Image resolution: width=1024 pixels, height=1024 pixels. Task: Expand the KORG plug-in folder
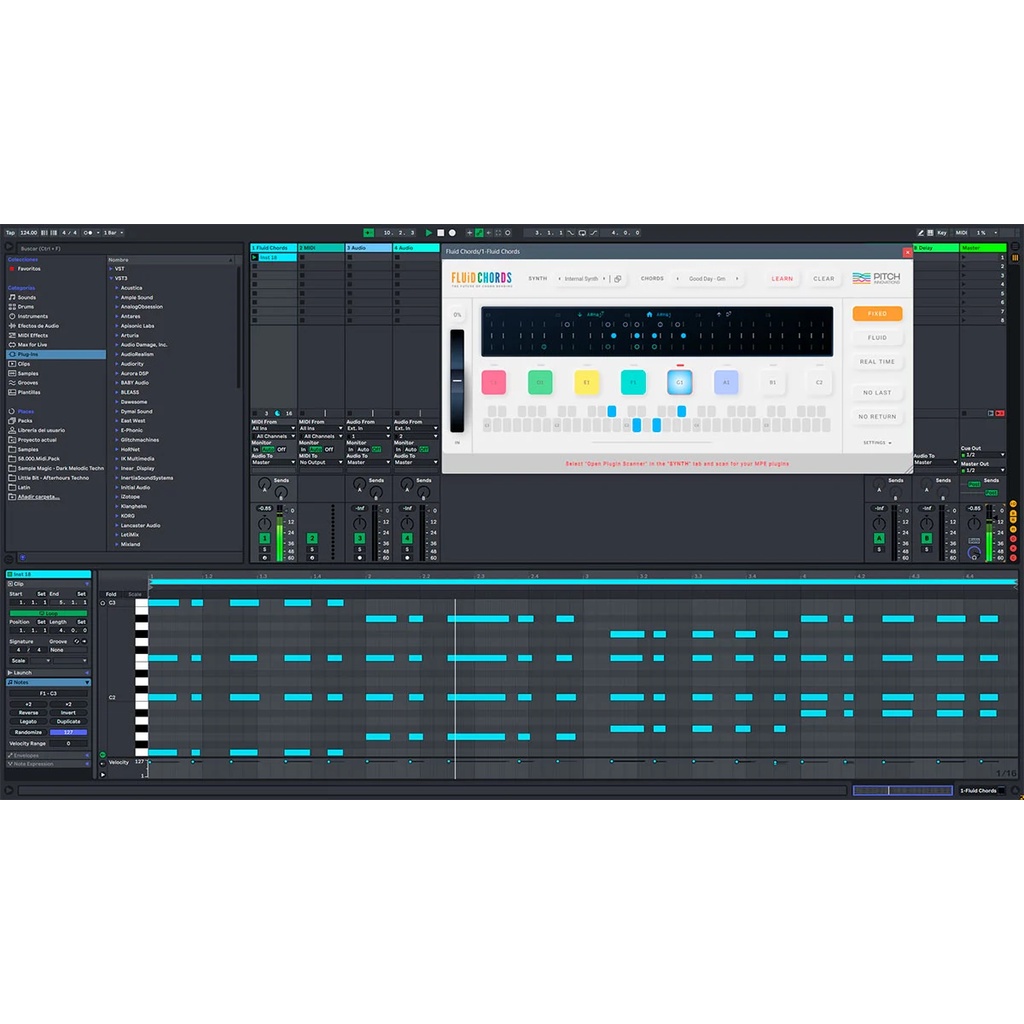click(117, 515)
